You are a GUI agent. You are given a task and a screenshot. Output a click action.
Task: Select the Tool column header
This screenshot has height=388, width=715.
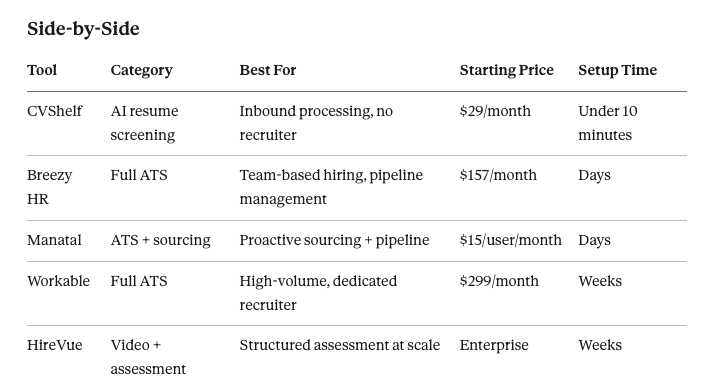coord(42,70)
